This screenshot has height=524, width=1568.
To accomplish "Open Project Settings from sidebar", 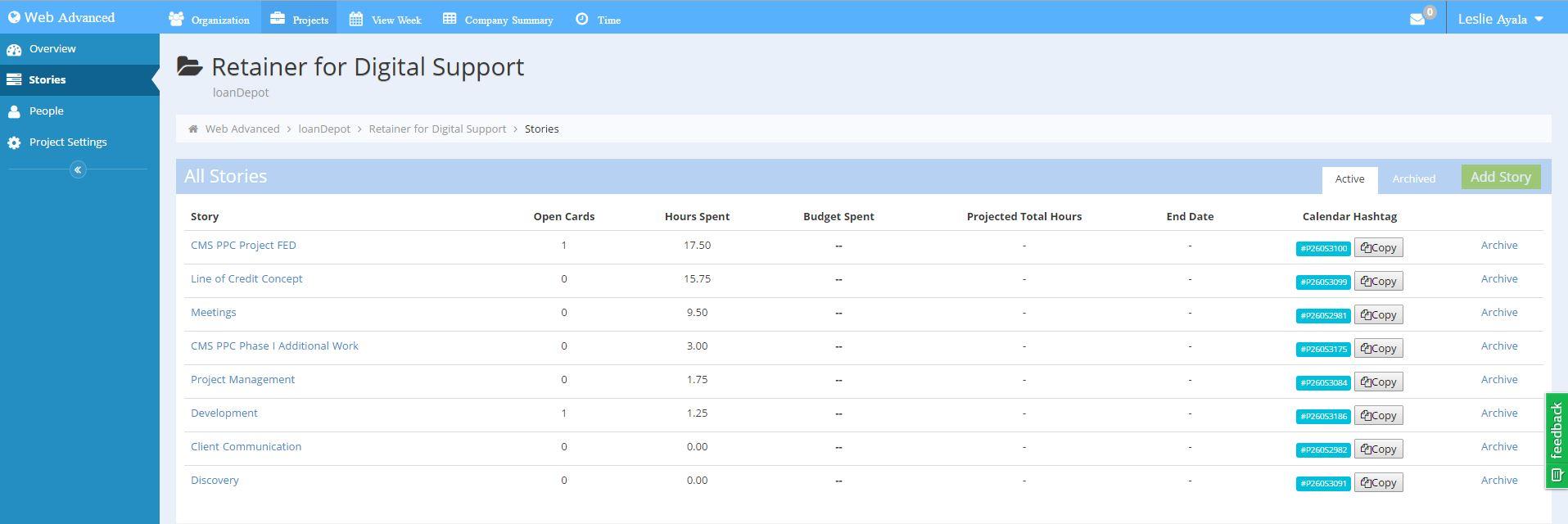I will 67,142.
